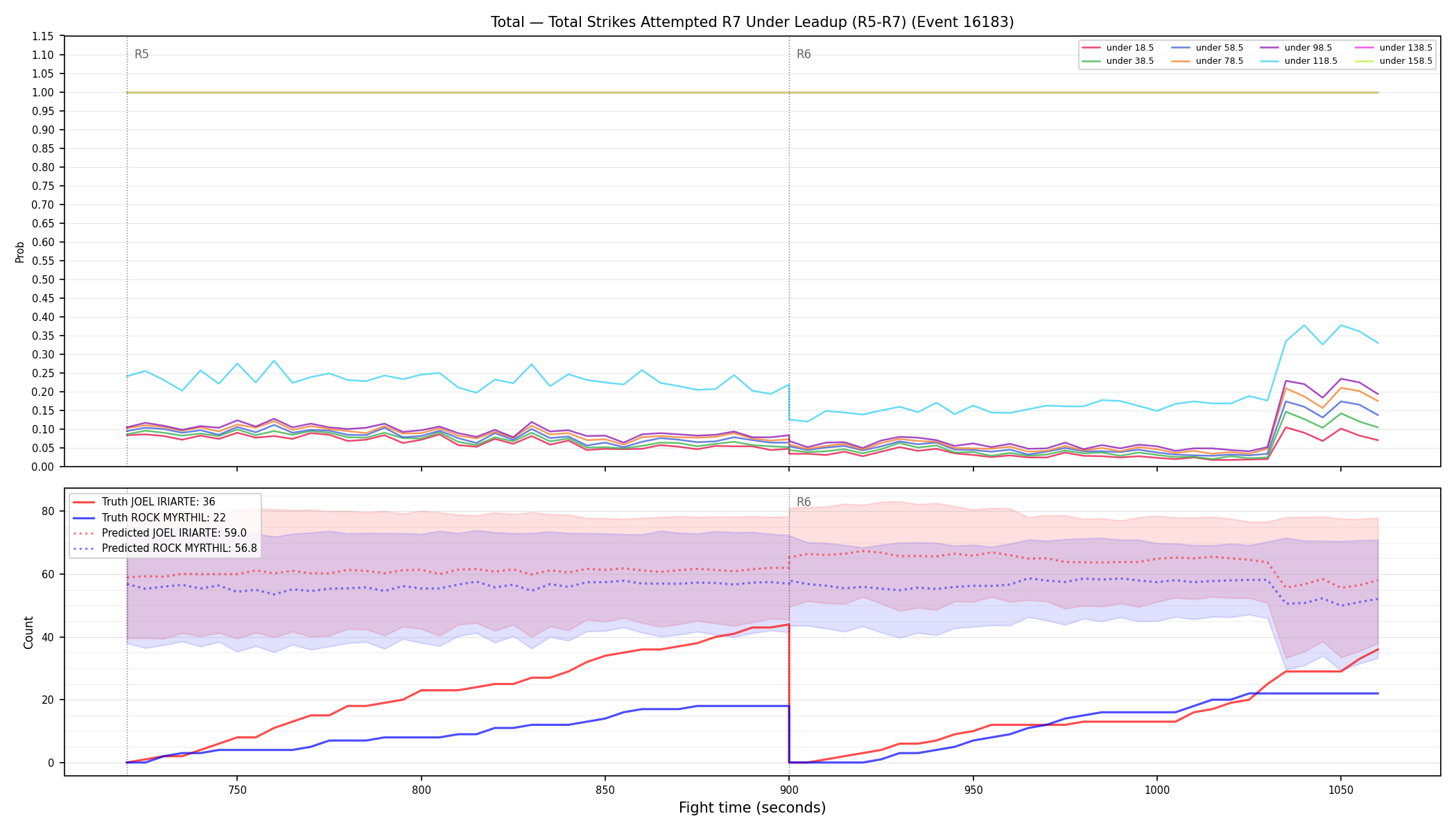
Task: Click the cyan line swatch for under 118.5
Action: coord(1269,61)
